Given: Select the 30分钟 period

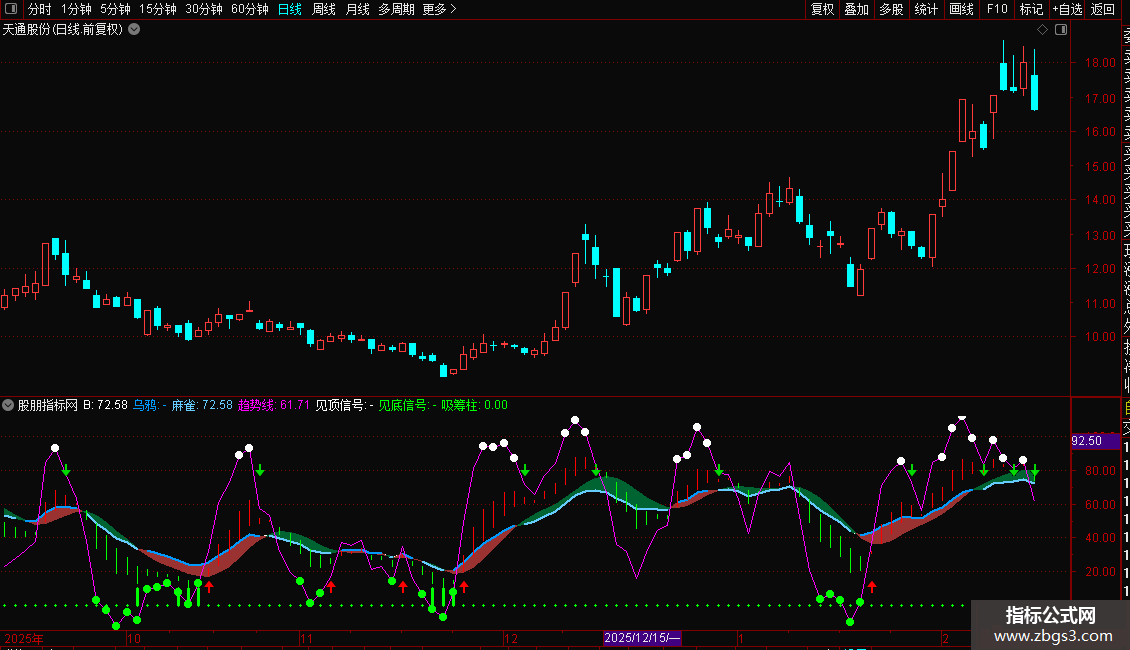Looking at the screenshot, I should [203, 9].
